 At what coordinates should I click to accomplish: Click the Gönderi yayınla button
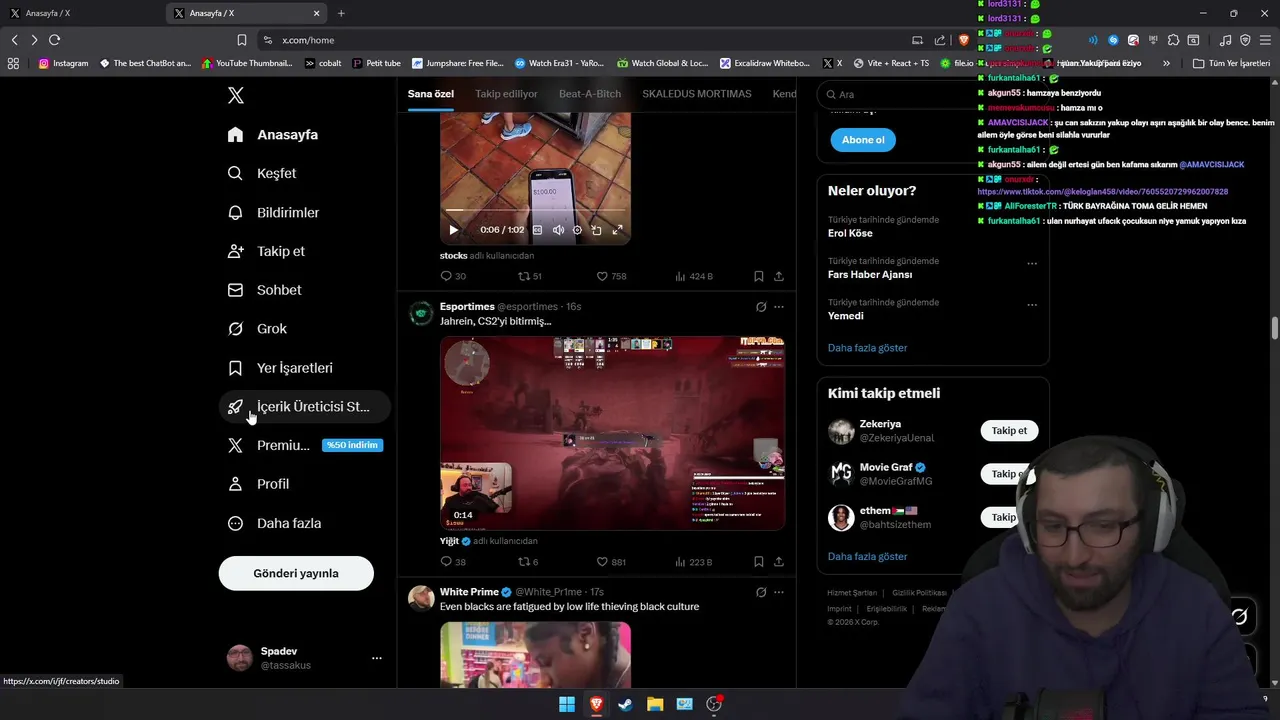(296, 573)
